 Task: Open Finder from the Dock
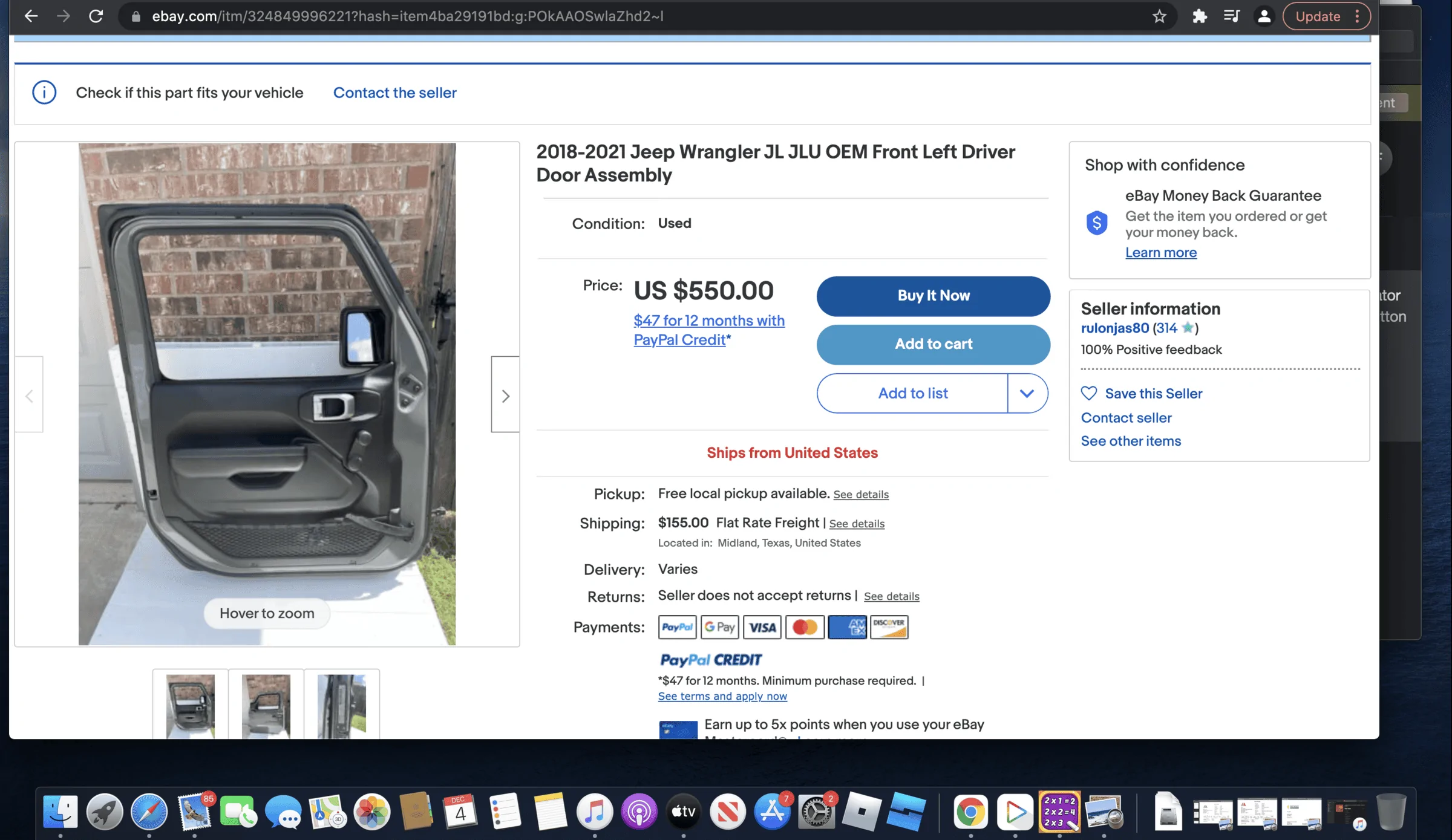point(60,812)
